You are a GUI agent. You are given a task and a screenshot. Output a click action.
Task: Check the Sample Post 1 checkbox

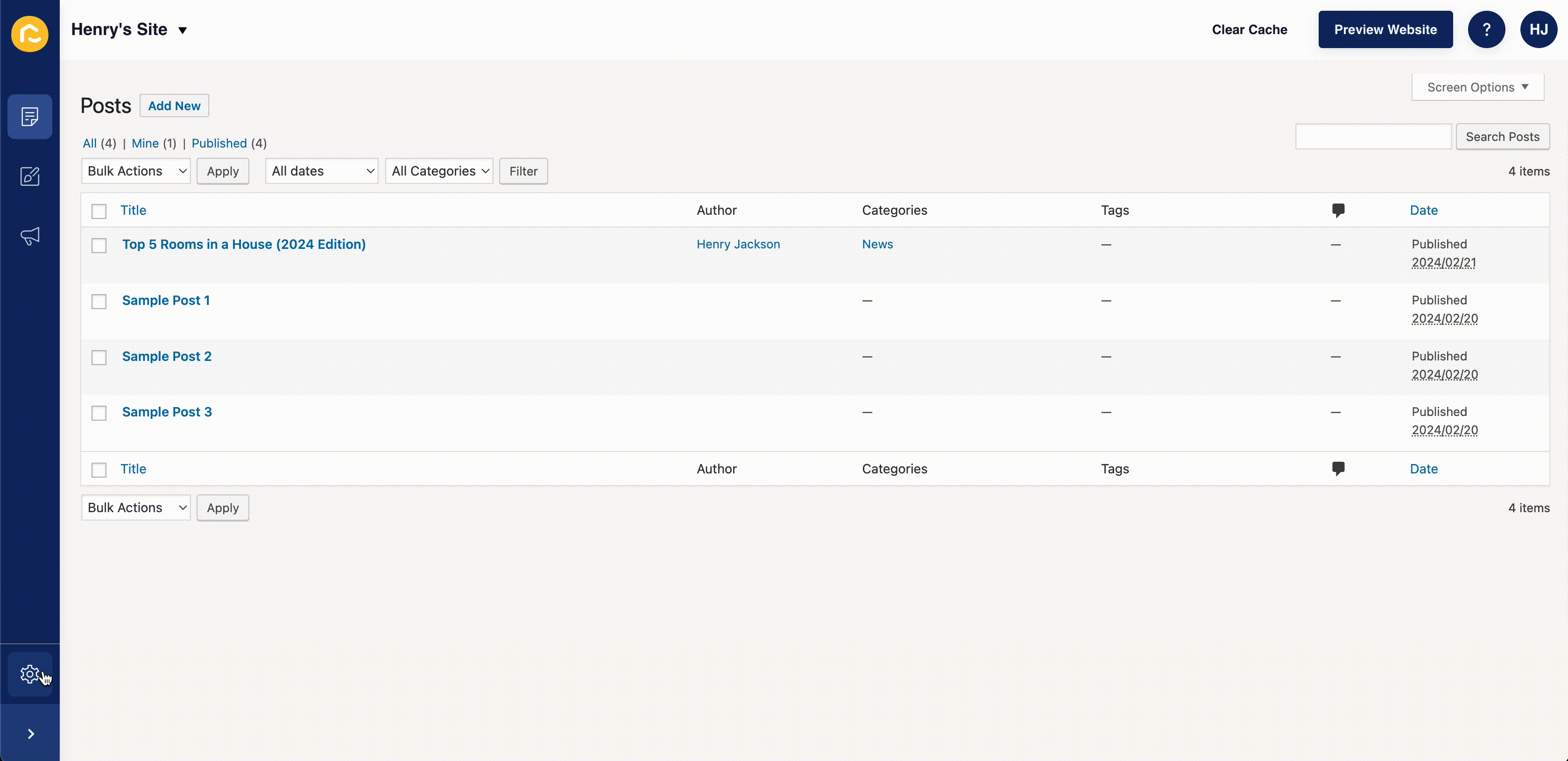pyautogui.click(x=99, y=301)
